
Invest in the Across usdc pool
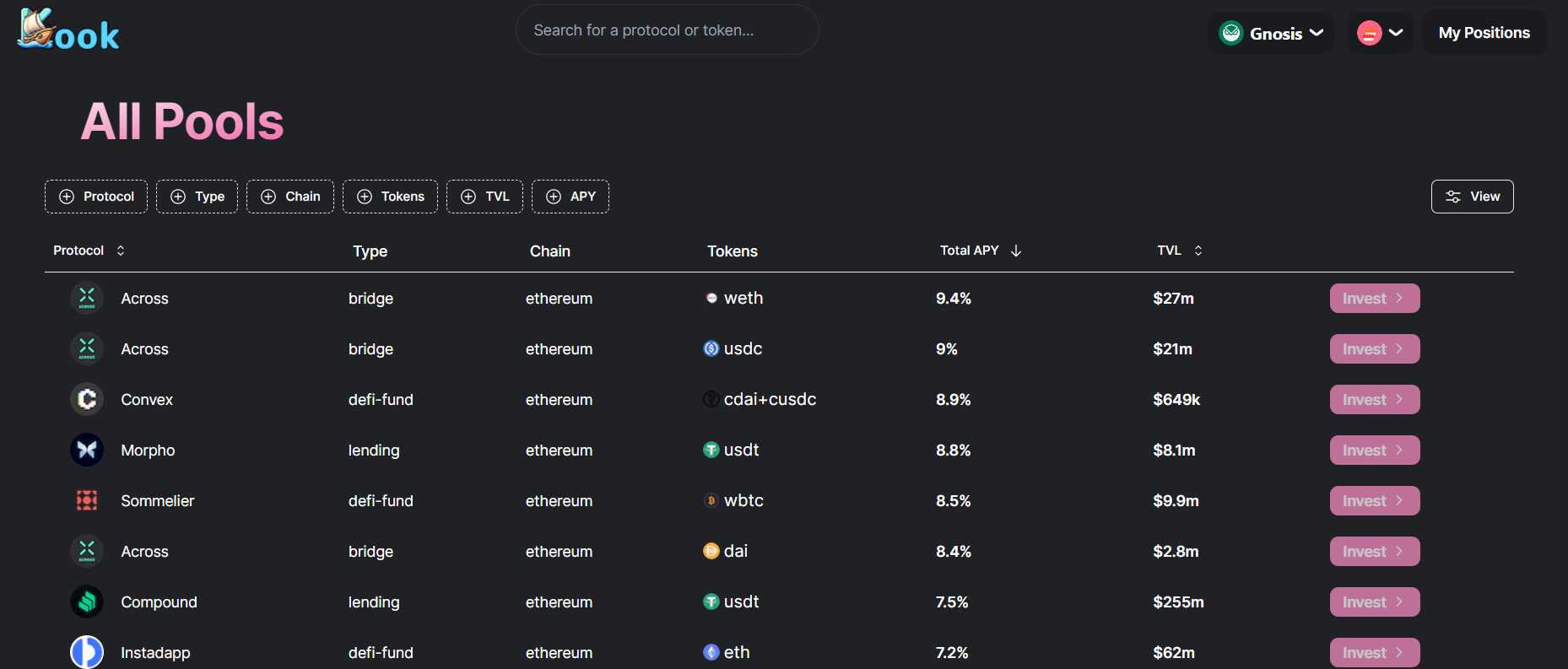1375,348
